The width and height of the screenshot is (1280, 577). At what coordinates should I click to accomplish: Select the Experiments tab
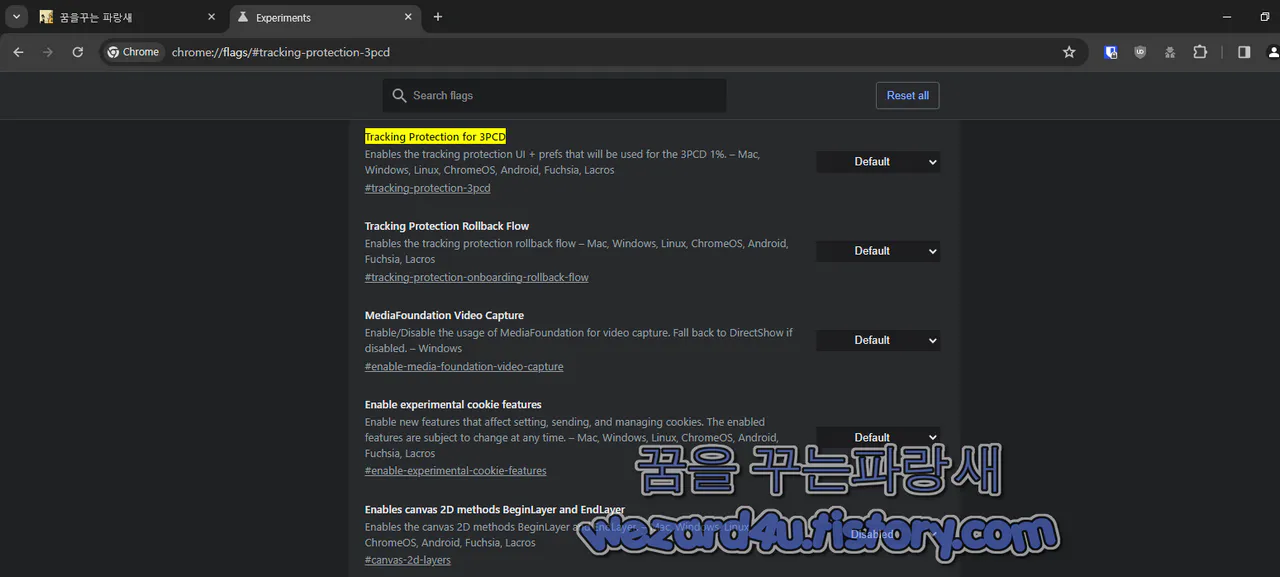[x=326, y=17]
